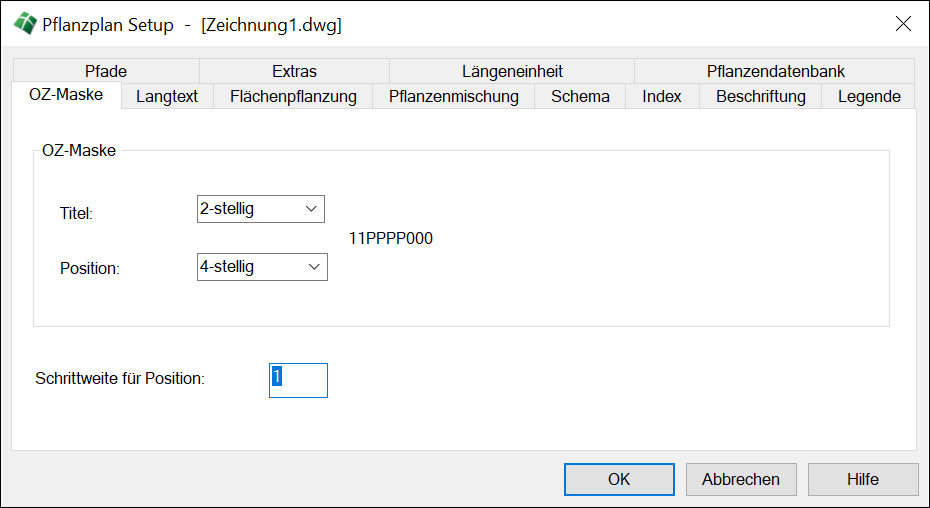Confirm with the OK button
Viewport: 930px width, 508px height.
pyautogui.click(x=619, y=479)
